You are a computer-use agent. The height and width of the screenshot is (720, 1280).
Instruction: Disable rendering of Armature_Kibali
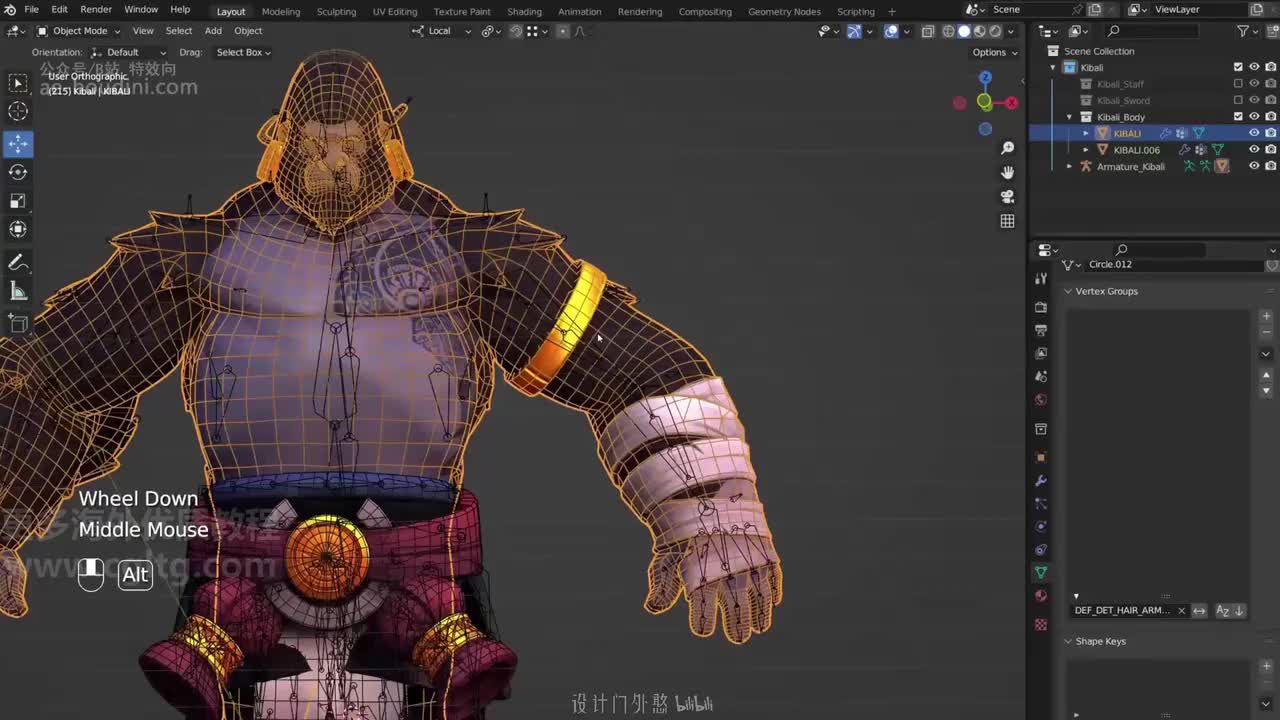(1270, 166)
